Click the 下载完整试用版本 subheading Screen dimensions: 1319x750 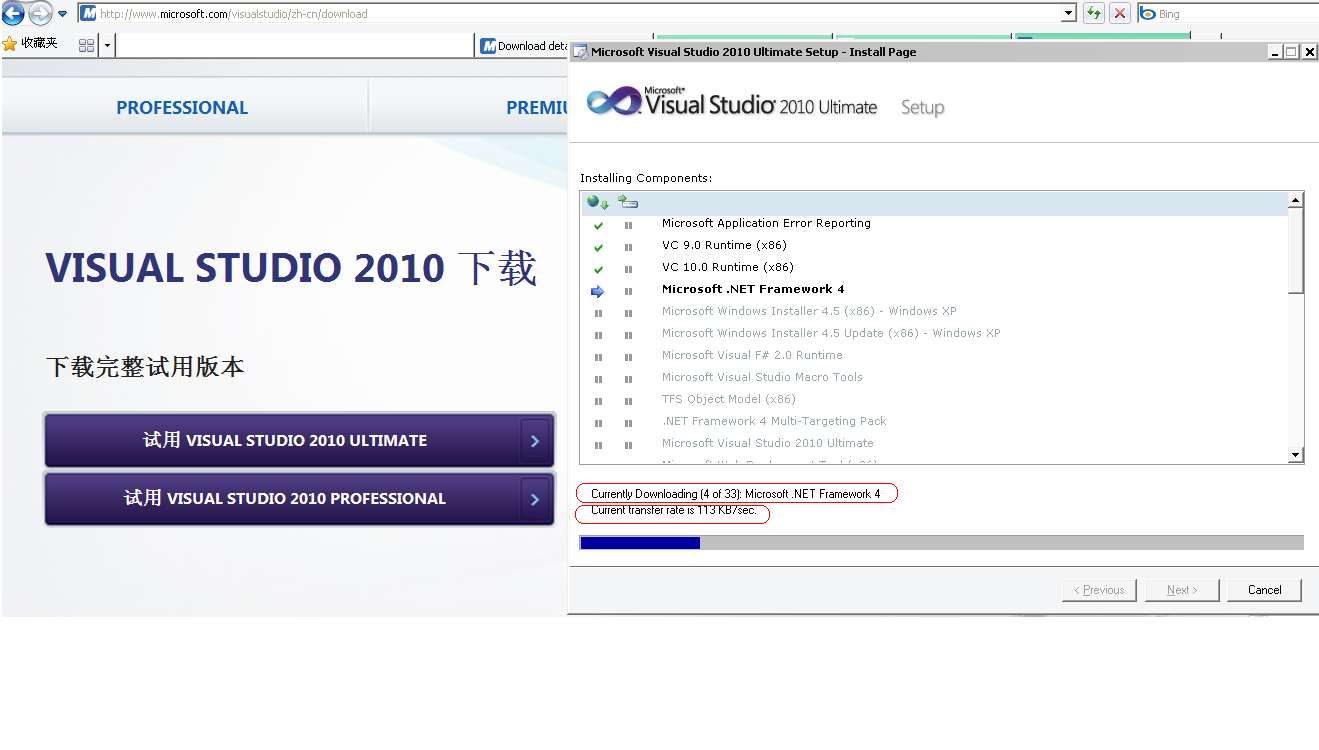point(145,367)
